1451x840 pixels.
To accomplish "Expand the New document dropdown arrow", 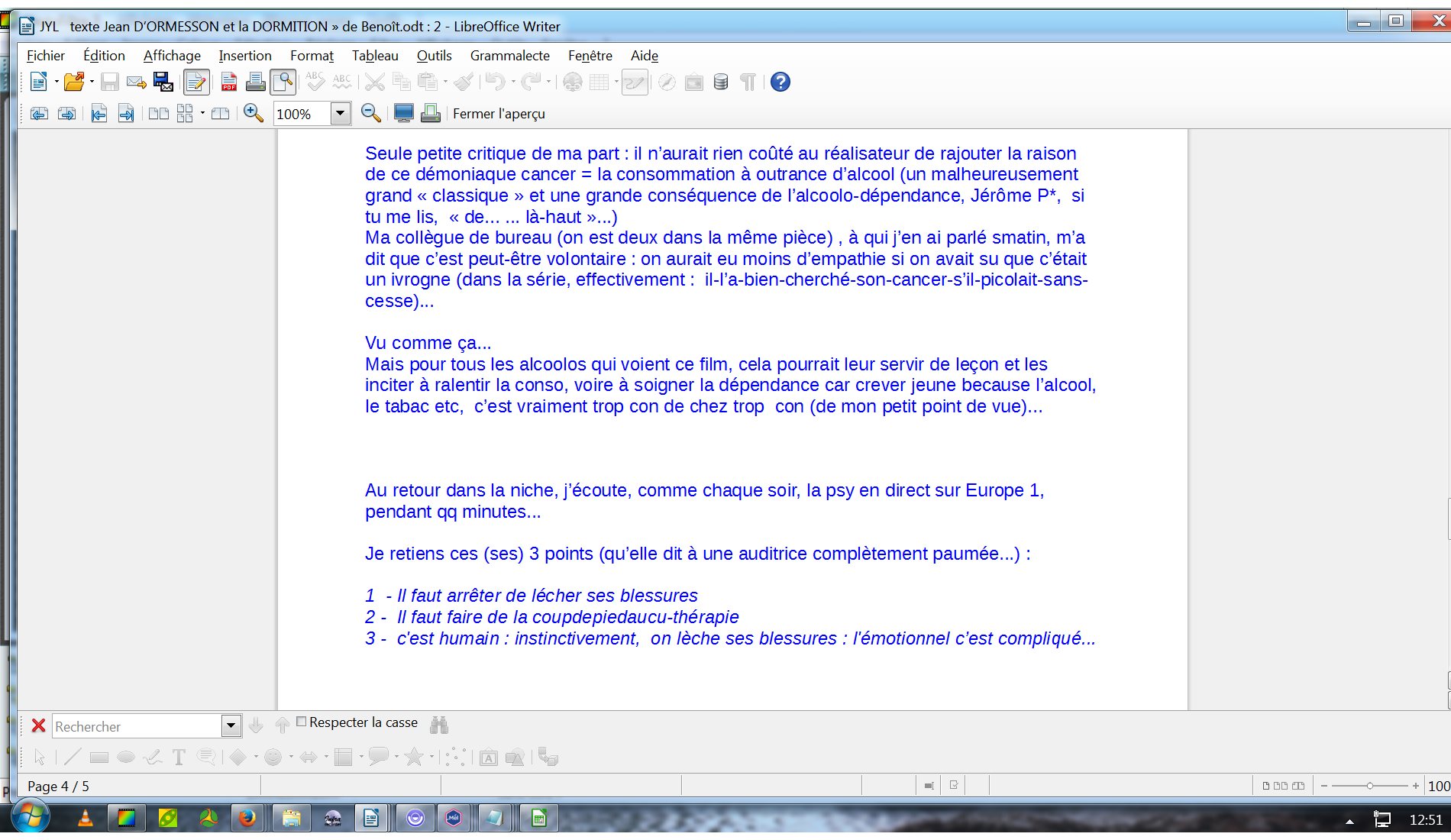I will pos(57,82).
